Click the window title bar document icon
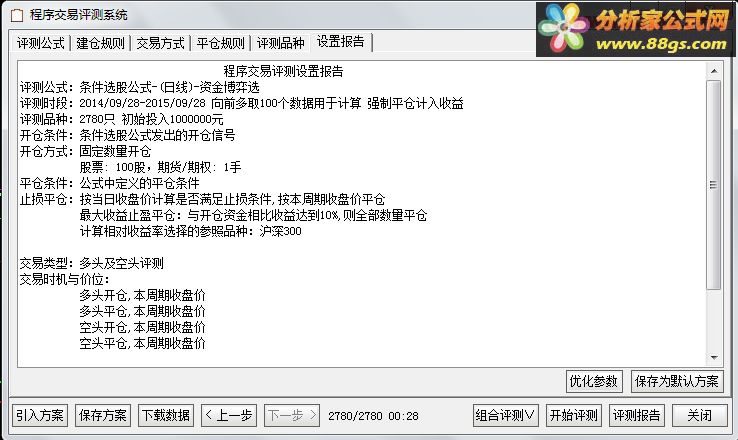Screen dimensions: 738x440 tap(17, 15)
